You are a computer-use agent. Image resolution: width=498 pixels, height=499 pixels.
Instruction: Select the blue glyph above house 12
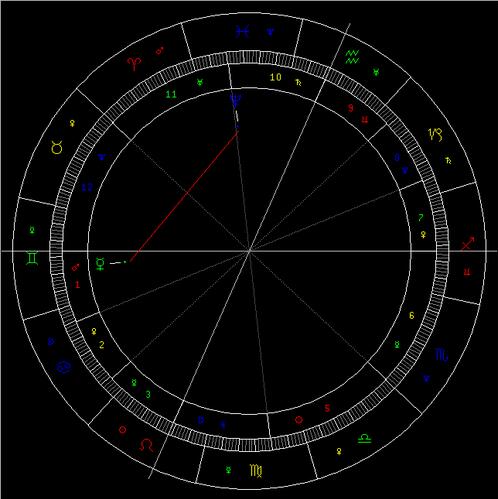102,157
